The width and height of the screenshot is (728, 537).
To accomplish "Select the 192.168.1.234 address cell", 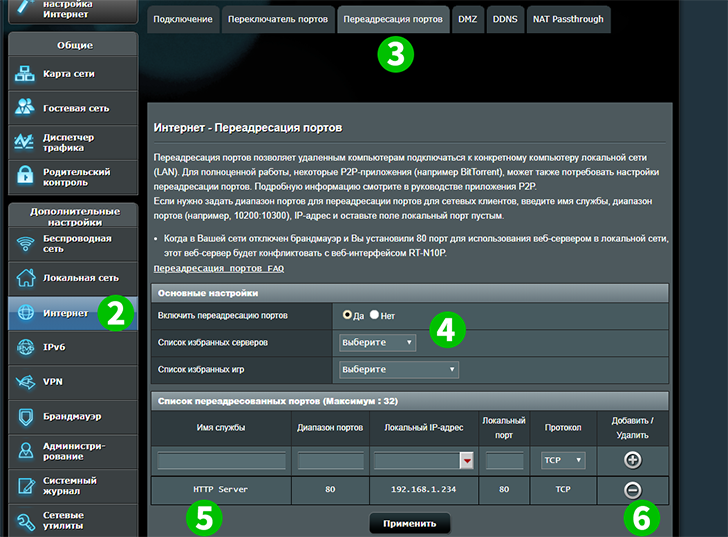I will [423, 489].
